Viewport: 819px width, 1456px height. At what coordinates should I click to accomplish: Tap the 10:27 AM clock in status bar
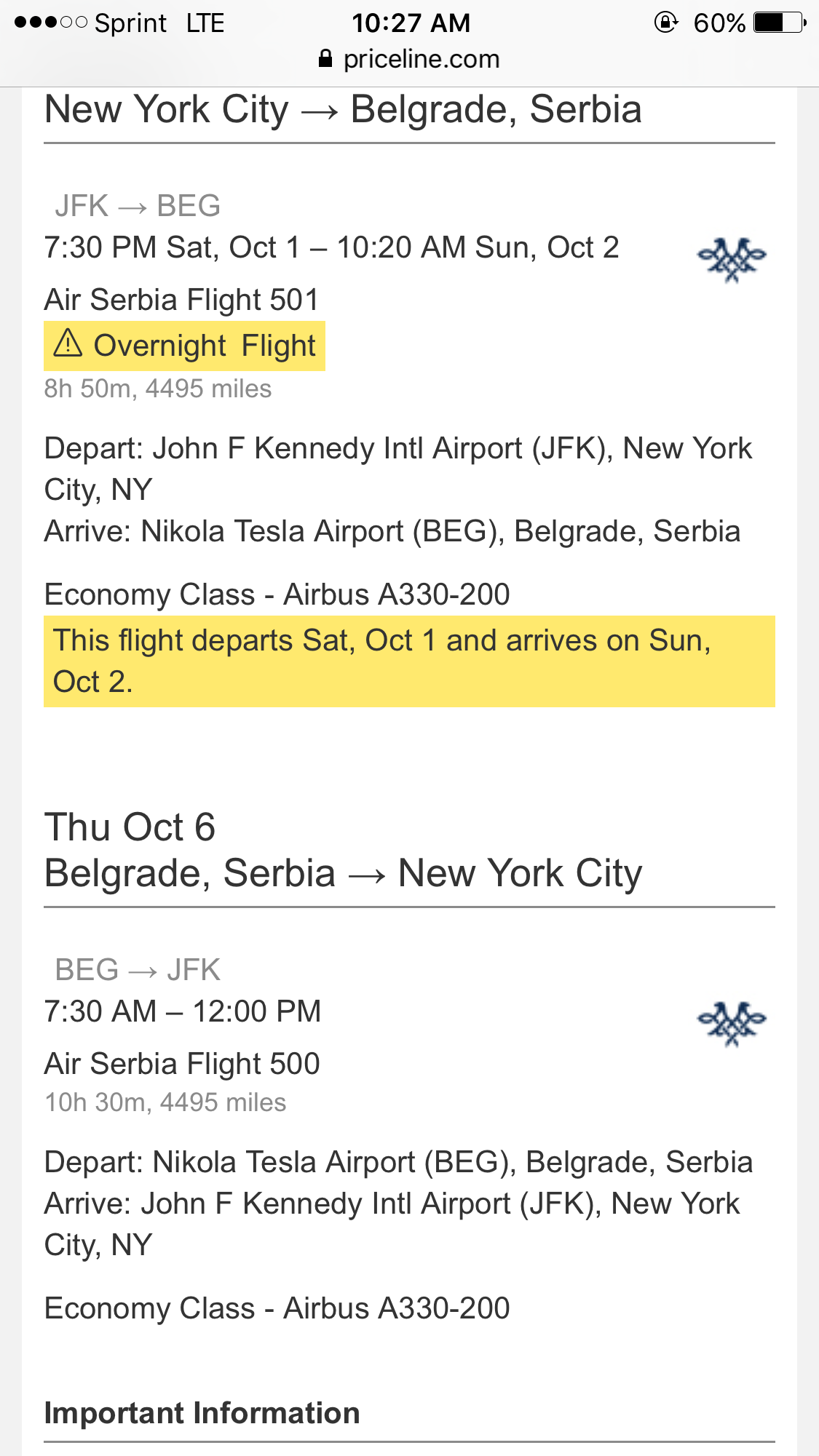411,23
